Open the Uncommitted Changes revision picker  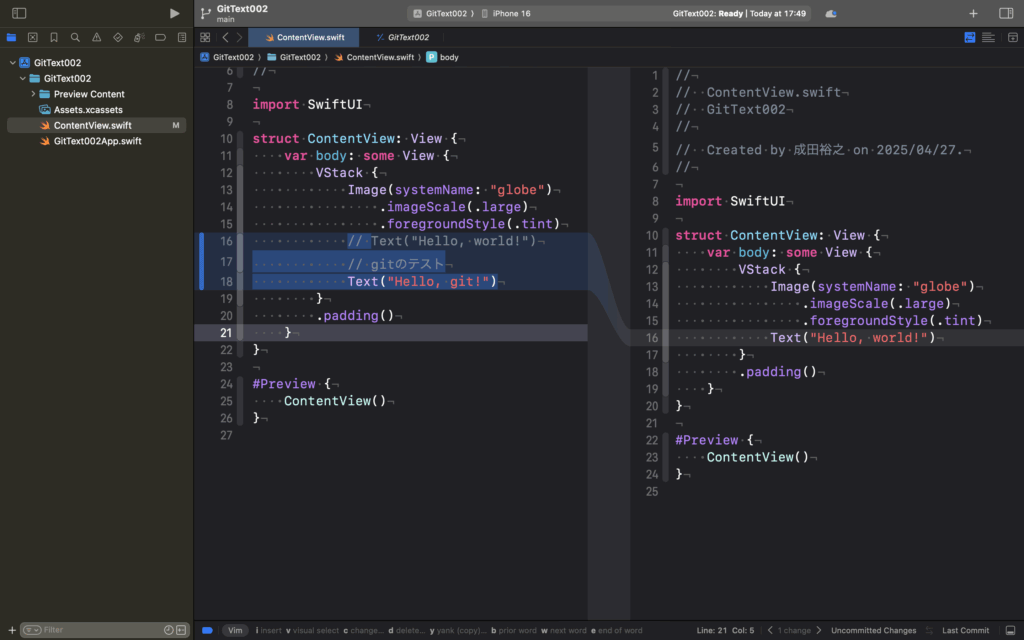coord(873,630)
